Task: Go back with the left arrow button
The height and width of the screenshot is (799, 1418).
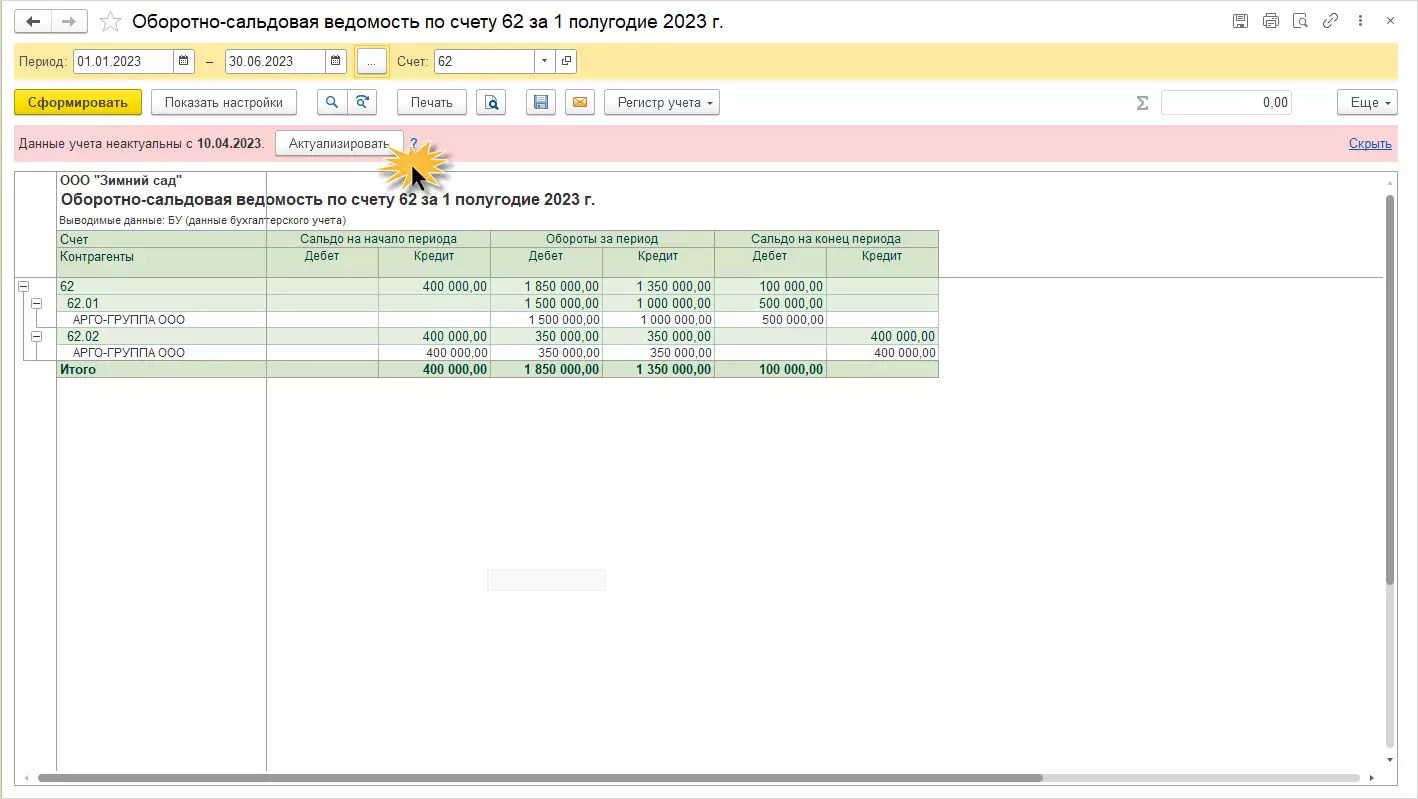Action: click(33, 21)
